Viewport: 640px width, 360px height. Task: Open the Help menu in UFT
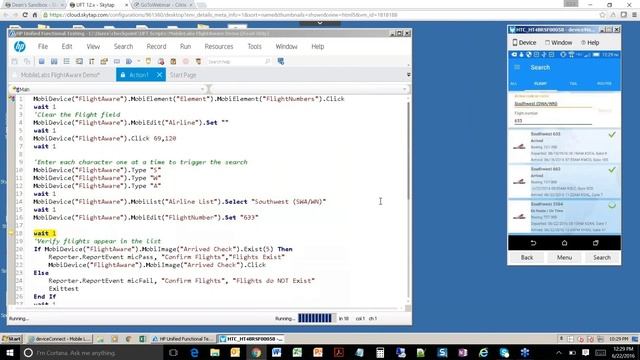coord(318,47)
